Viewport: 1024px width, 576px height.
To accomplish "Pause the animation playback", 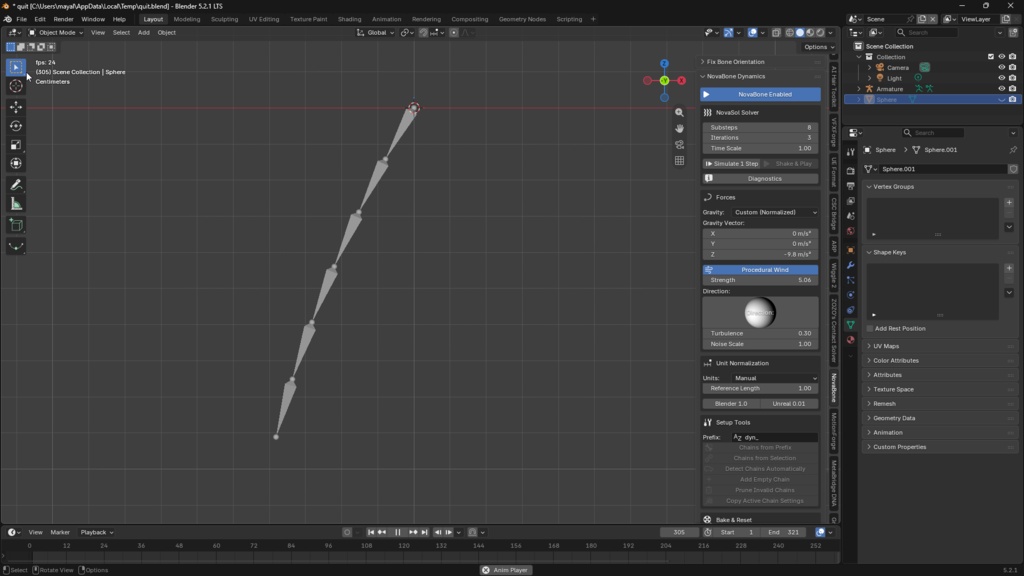I will point(397,532).
